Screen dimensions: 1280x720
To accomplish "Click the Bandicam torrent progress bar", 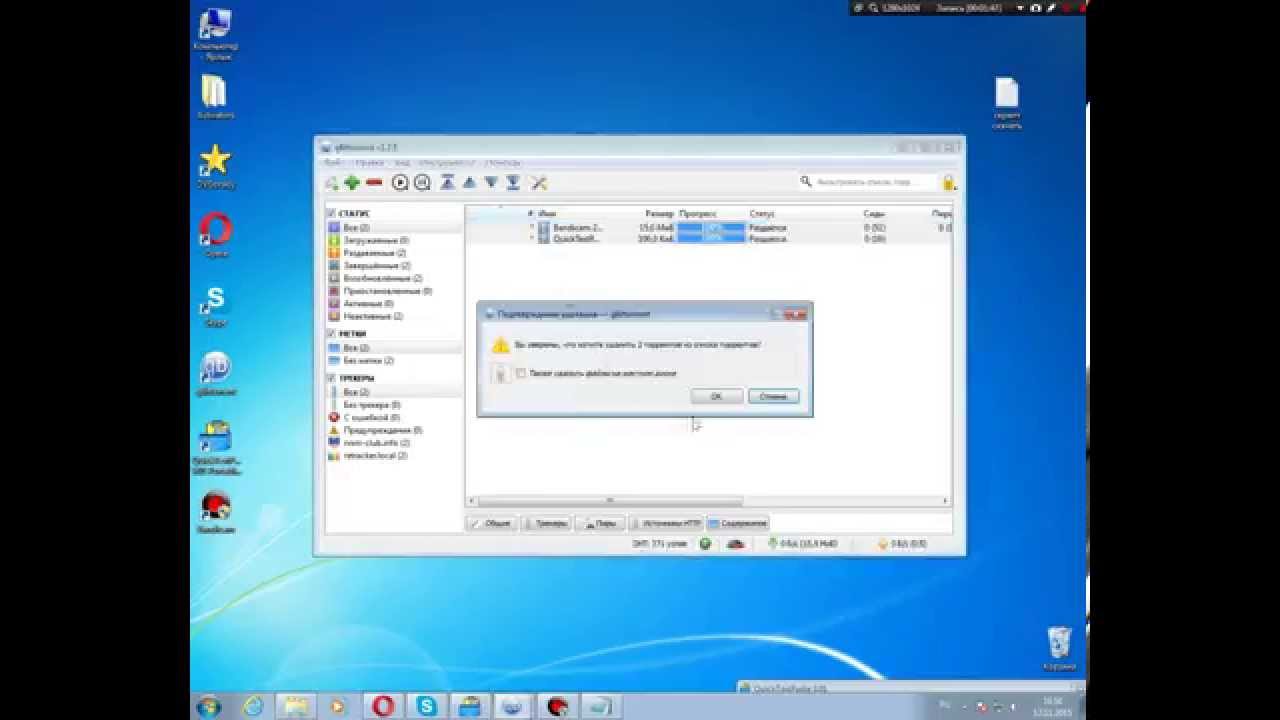I will [x=711, y=228].
